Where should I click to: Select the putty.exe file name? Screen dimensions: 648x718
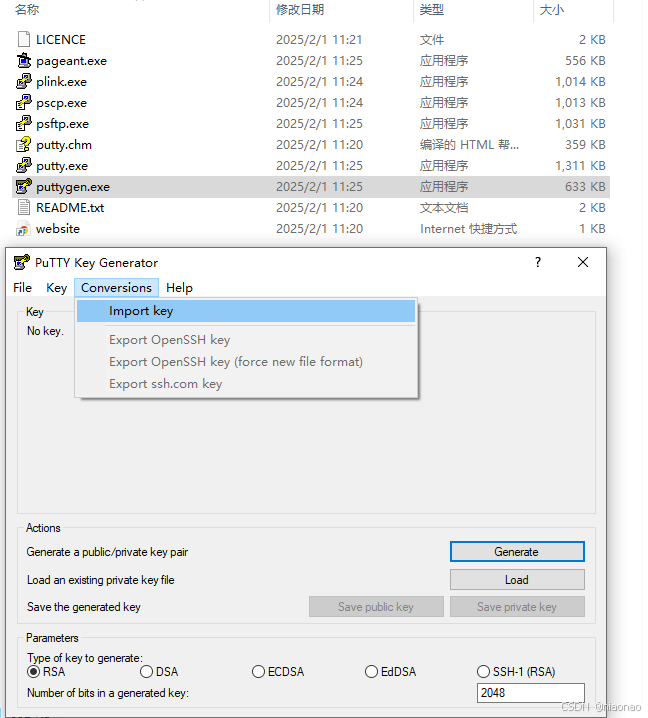click(x=62, y=166)
